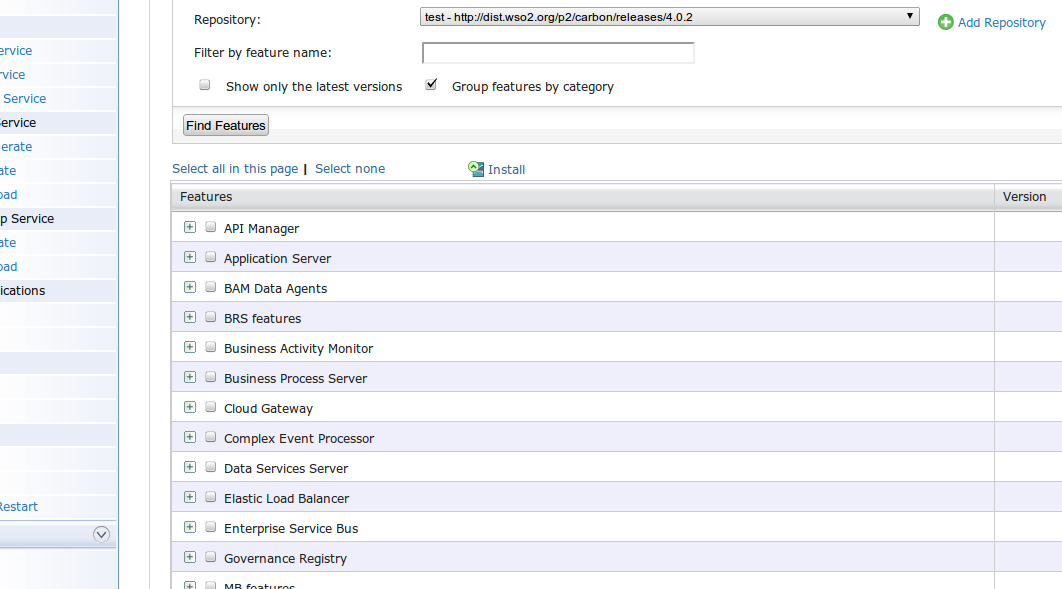Check the API Manager feature checkbox
The width and height of the screenshot is (1062, 589).
point(211,227)
